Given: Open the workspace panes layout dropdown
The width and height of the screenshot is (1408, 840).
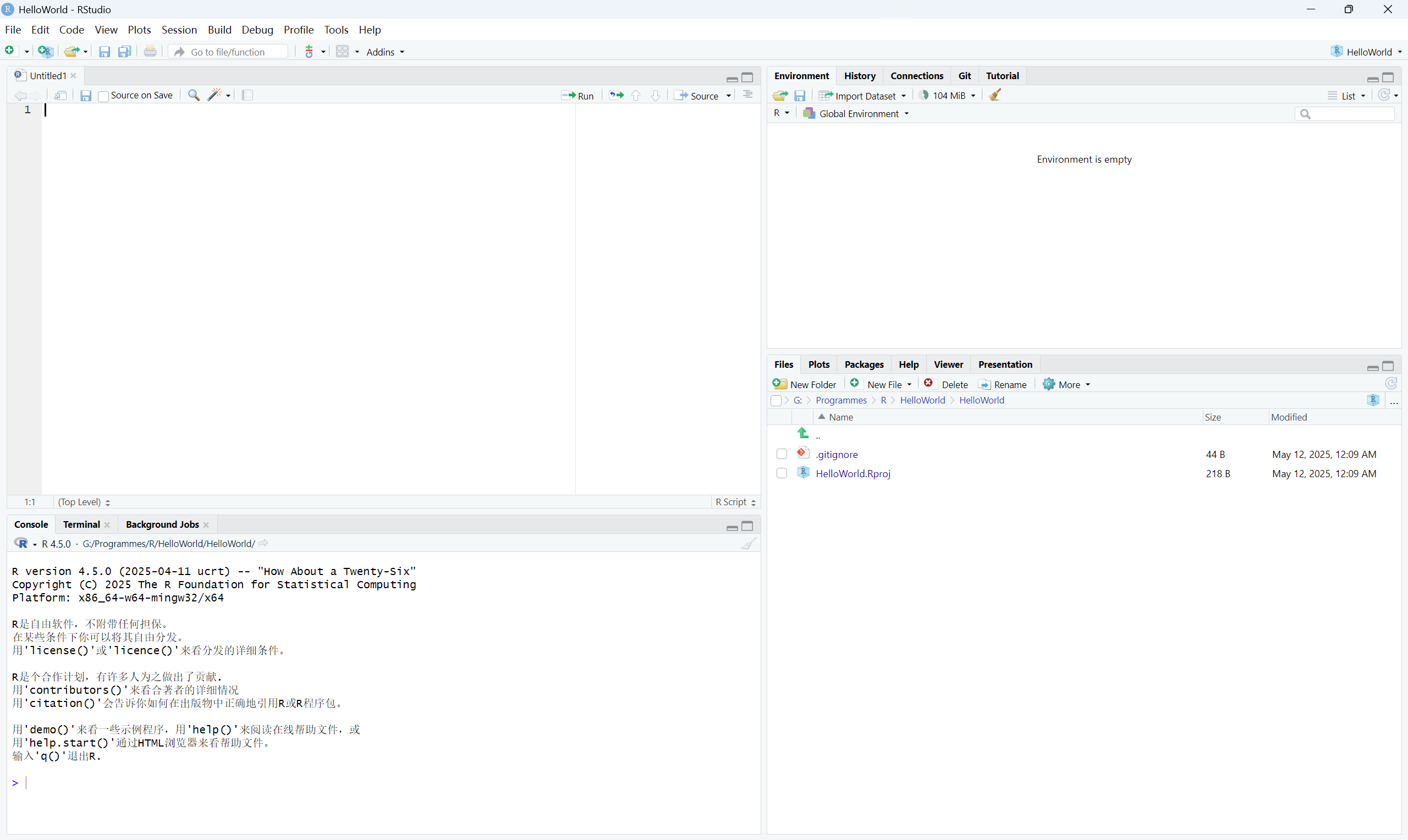Looking at the screenshot, I should (348, 52).
